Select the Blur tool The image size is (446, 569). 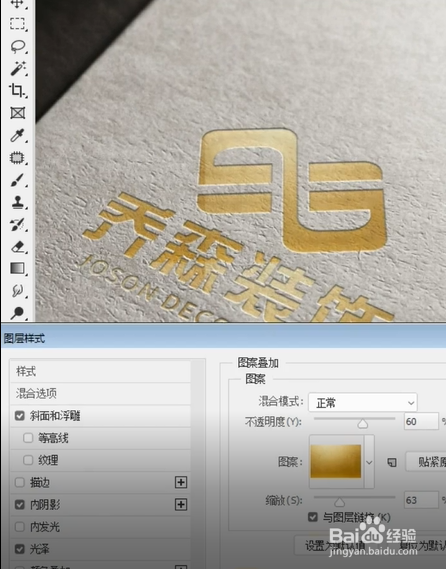17,291
